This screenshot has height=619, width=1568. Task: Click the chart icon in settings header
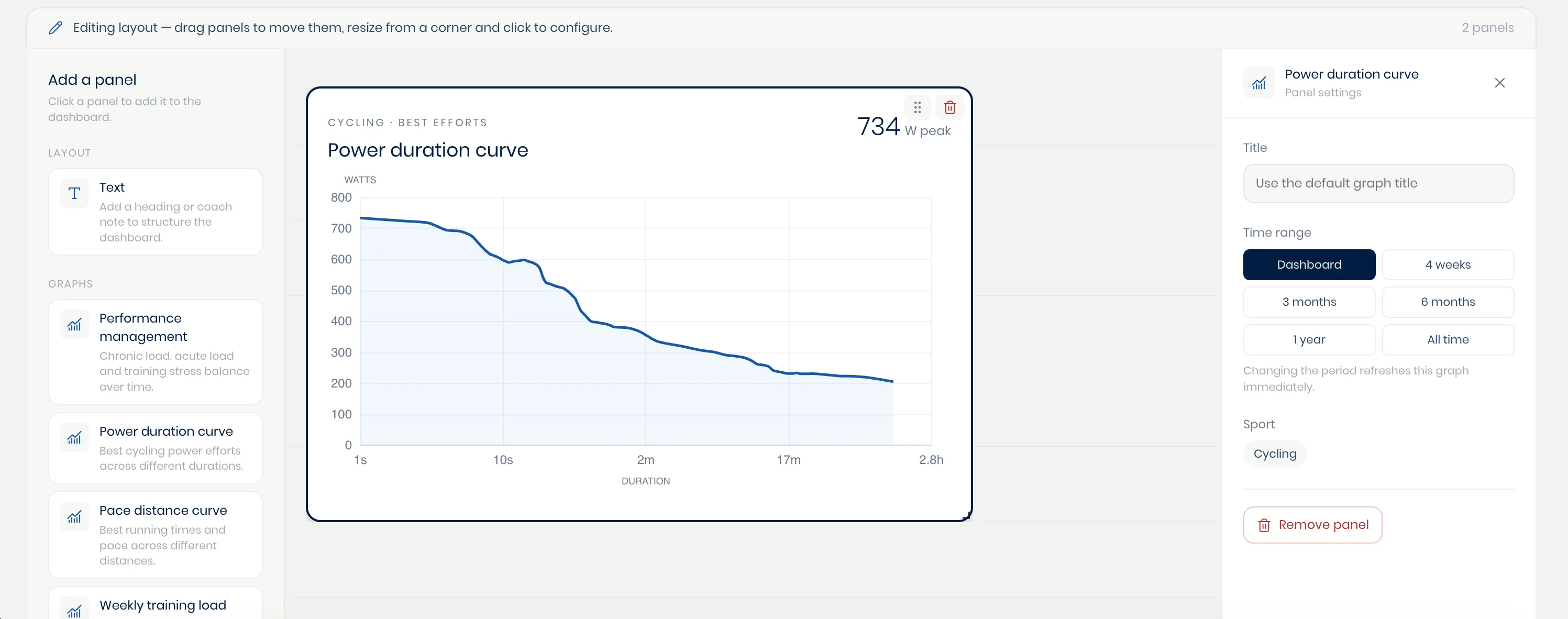click(x=1259, y=83)
